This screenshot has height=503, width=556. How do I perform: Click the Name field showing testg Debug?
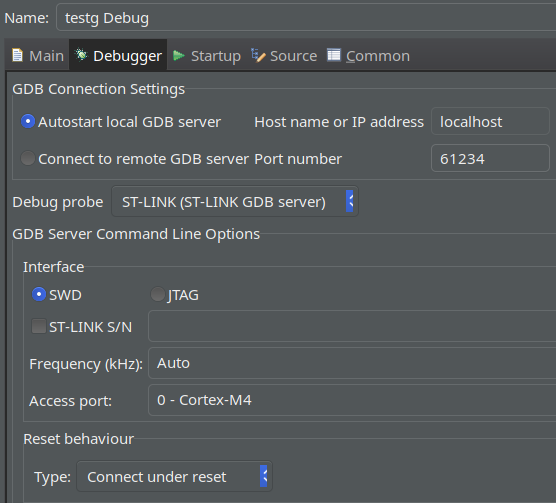(306, 17)
